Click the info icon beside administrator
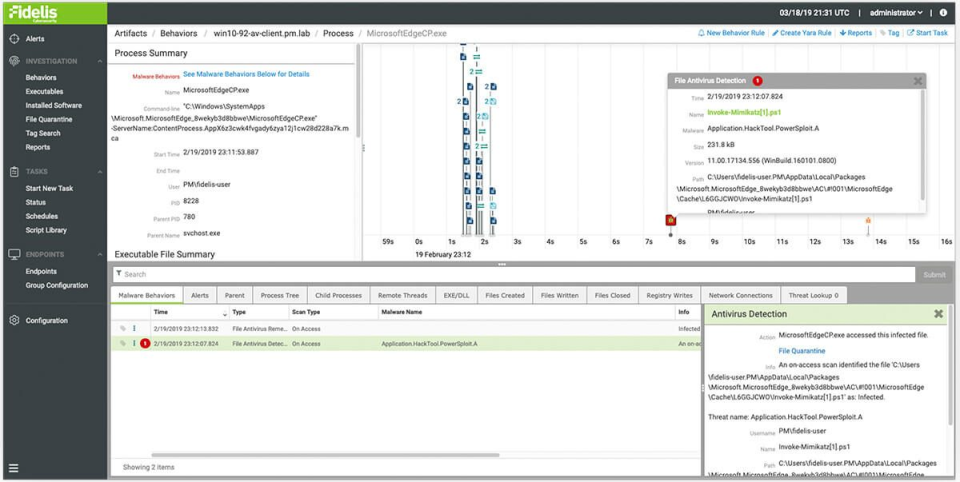 (x=943, y=13)
